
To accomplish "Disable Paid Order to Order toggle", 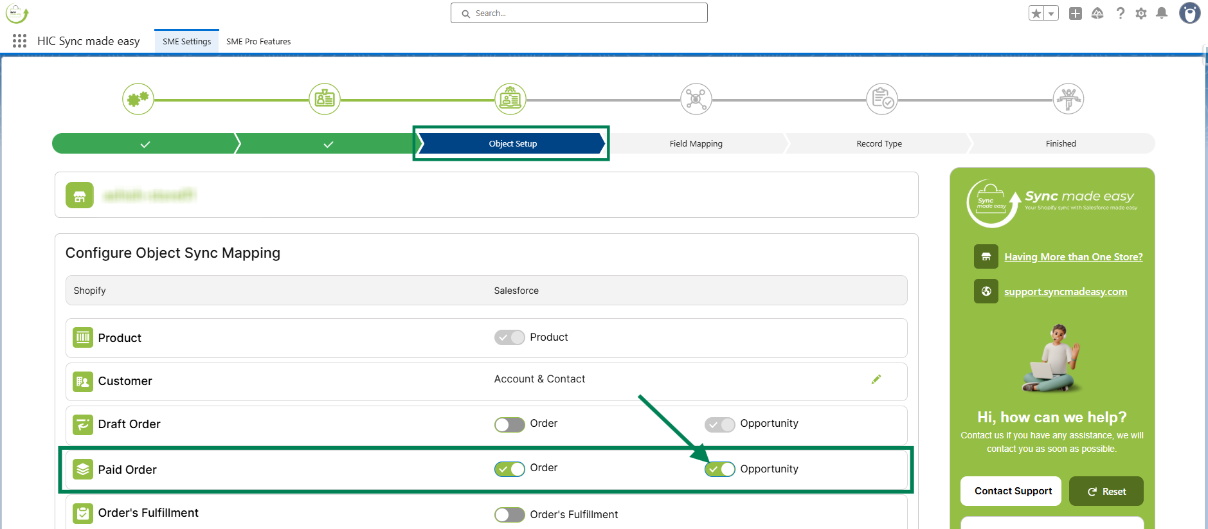I will pos(509,468).
